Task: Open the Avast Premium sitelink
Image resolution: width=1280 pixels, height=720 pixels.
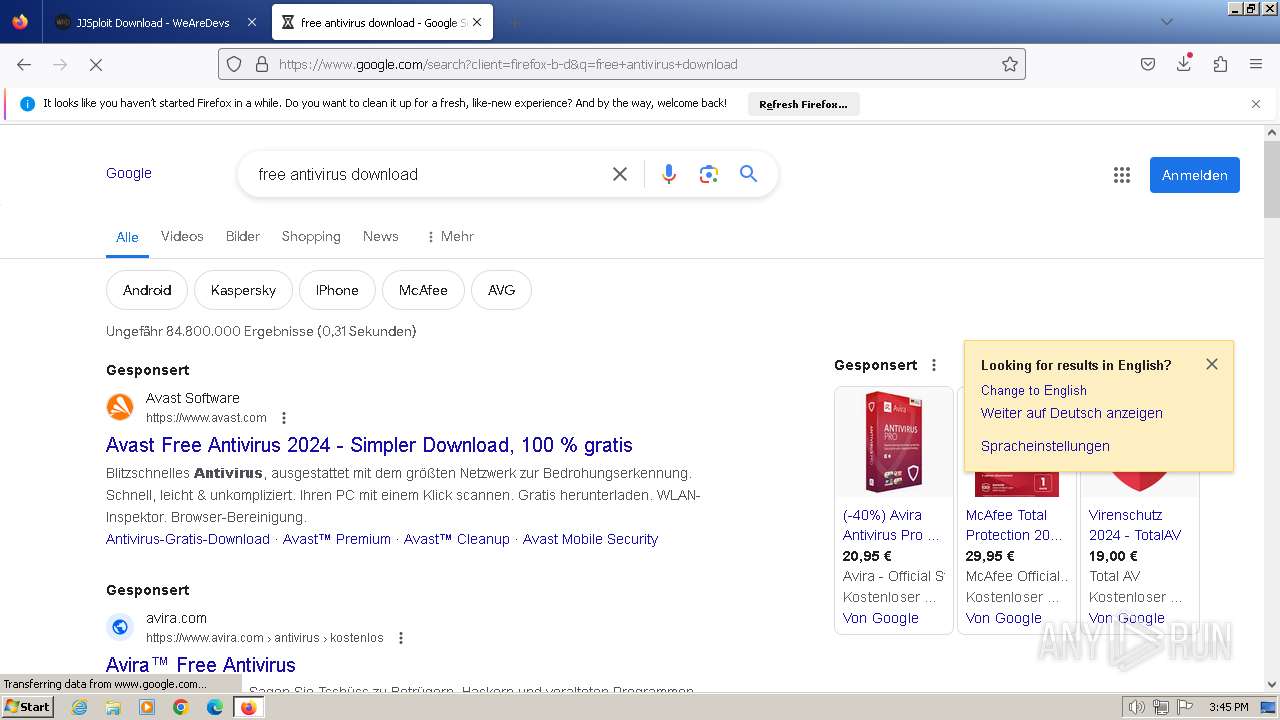Action: click(337, 539)
